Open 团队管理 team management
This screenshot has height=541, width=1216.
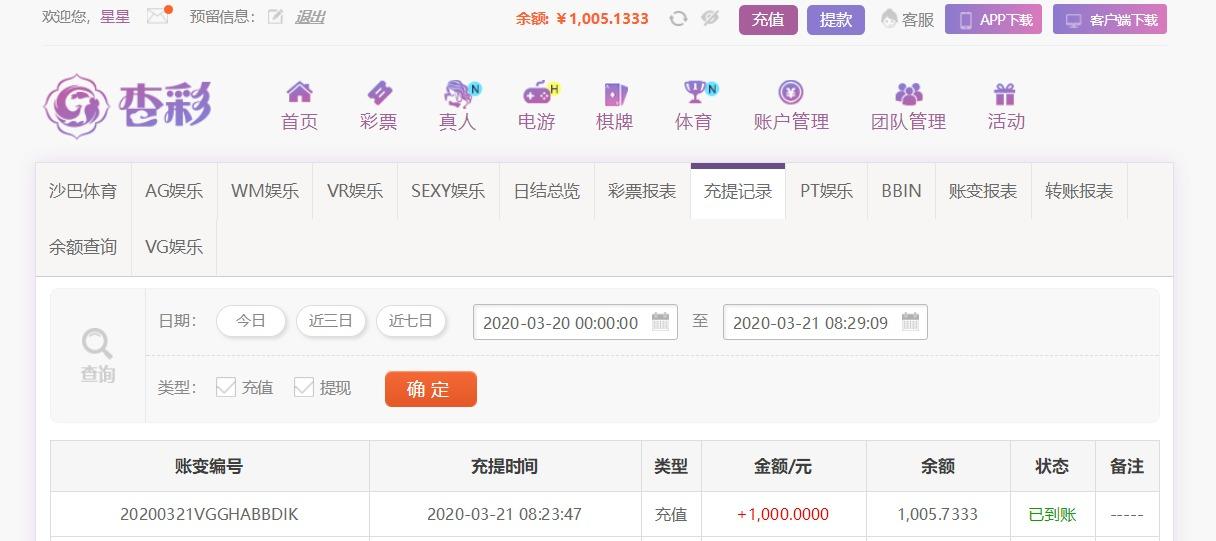908,107
